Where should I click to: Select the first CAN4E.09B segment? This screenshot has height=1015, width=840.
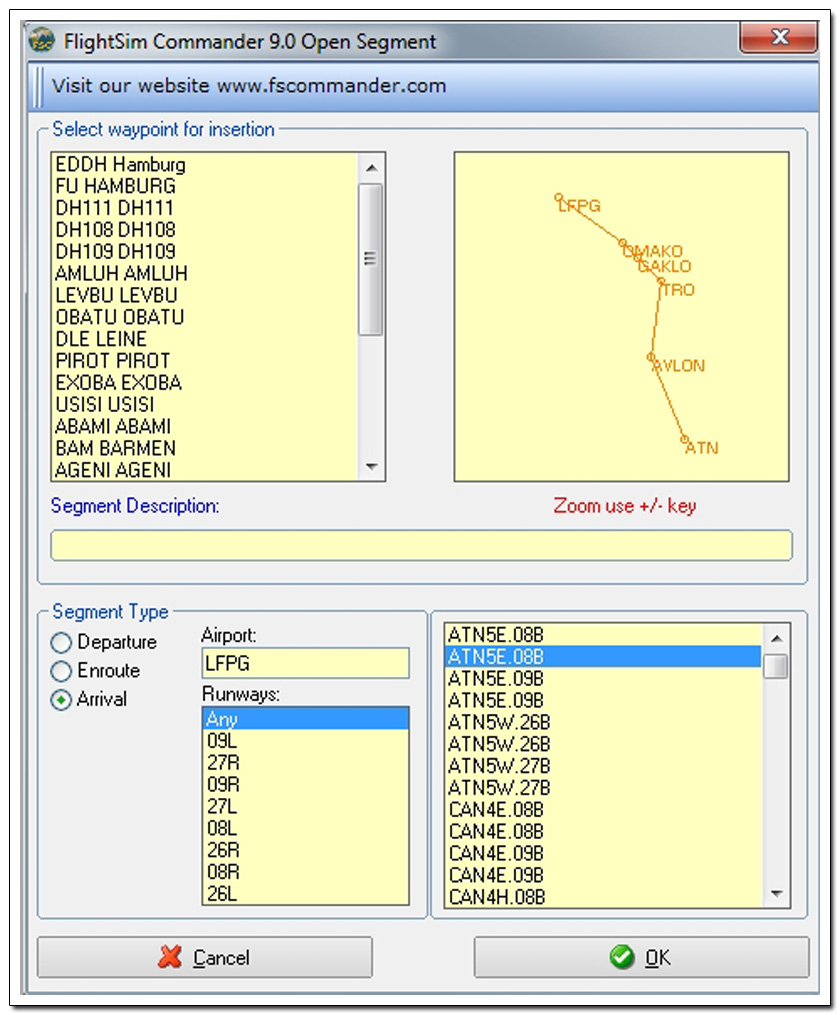(603, 854)
